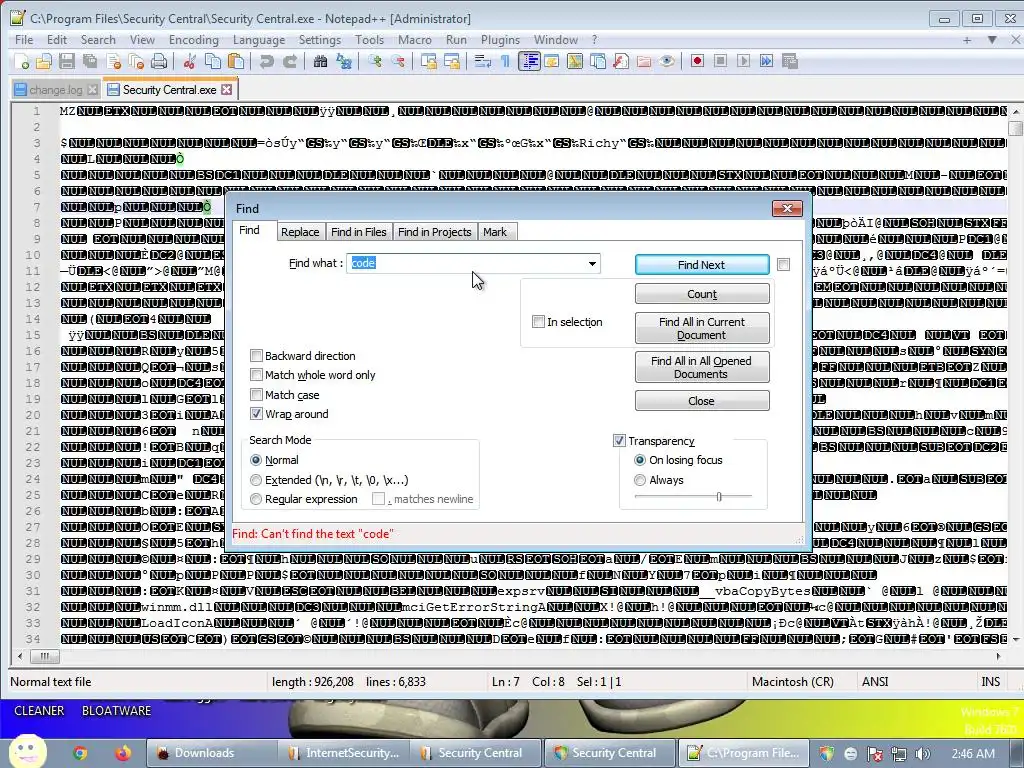Click Find All in Current Document

(x=702, y=328)
